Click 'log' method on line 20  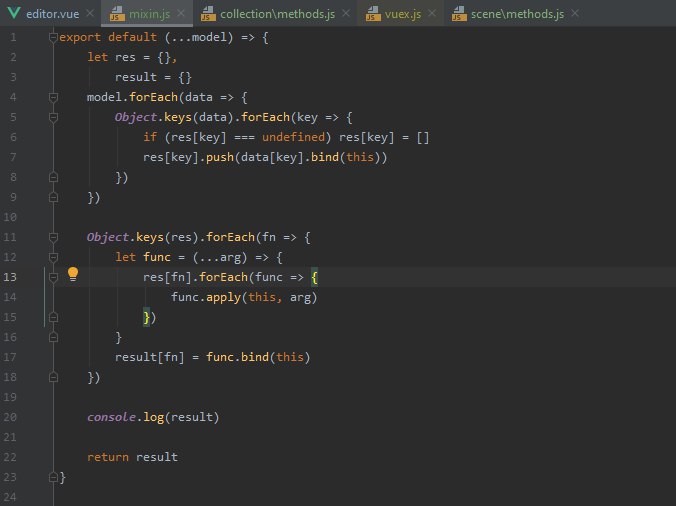pos(153,417)
